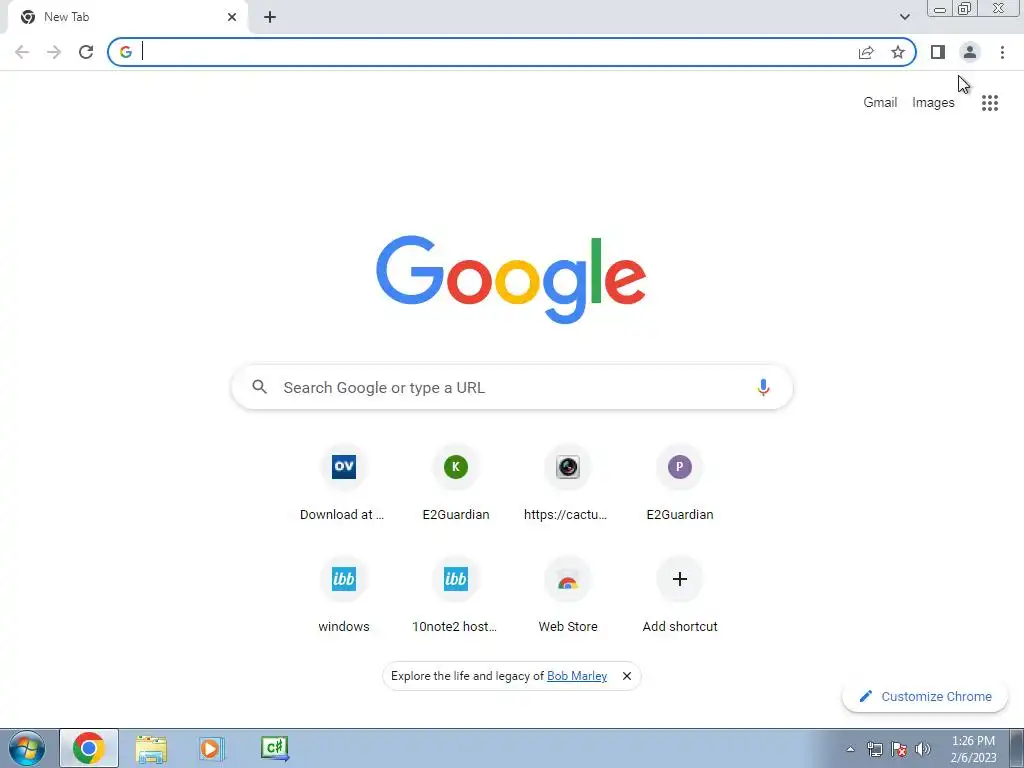
Task: Click the Search Google or type a URL box
Action: coord(512,387)
